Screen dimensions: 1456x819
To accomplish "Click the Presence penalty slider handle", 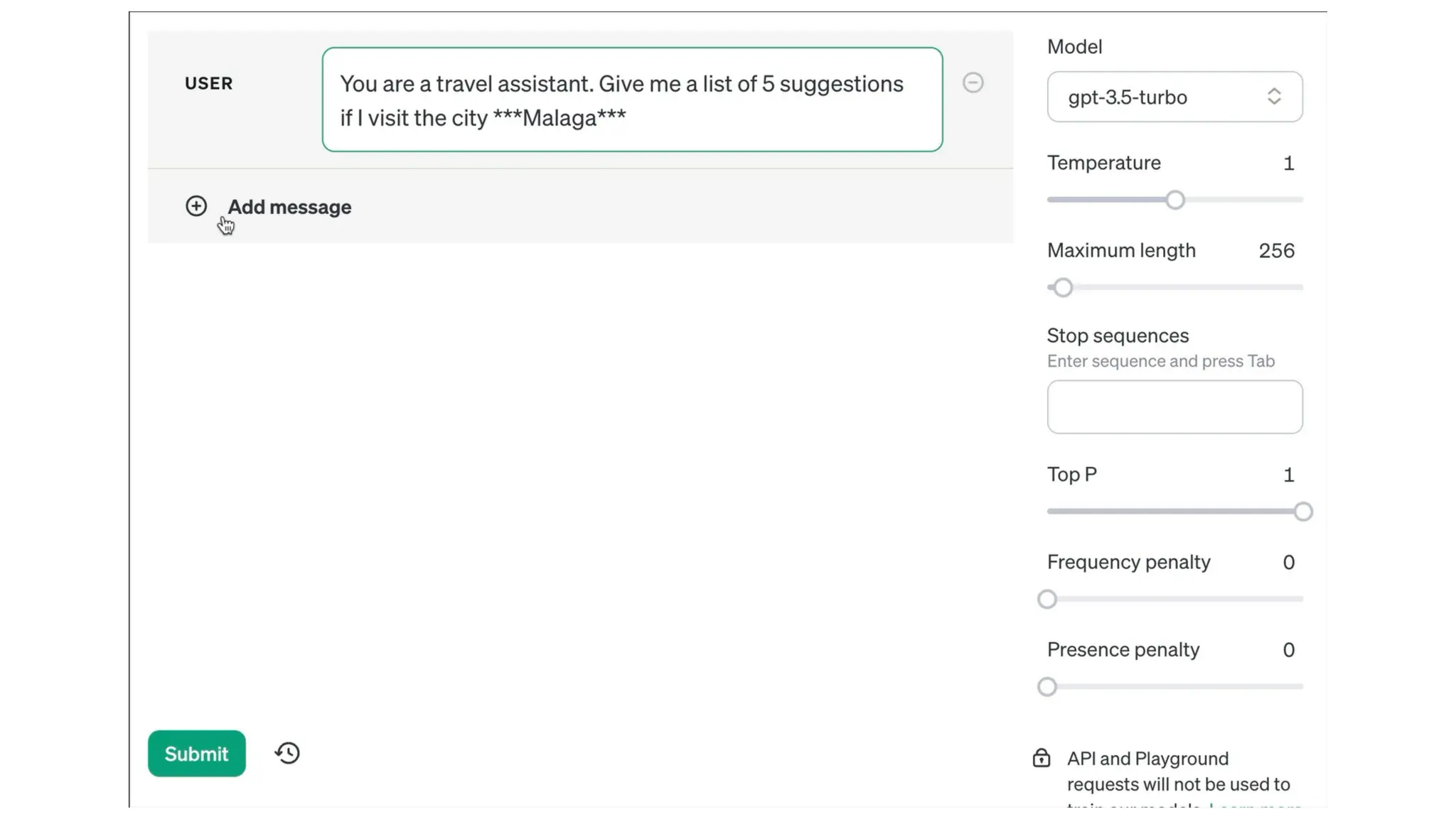I will pyautogui.click(x=1046, y=687).
